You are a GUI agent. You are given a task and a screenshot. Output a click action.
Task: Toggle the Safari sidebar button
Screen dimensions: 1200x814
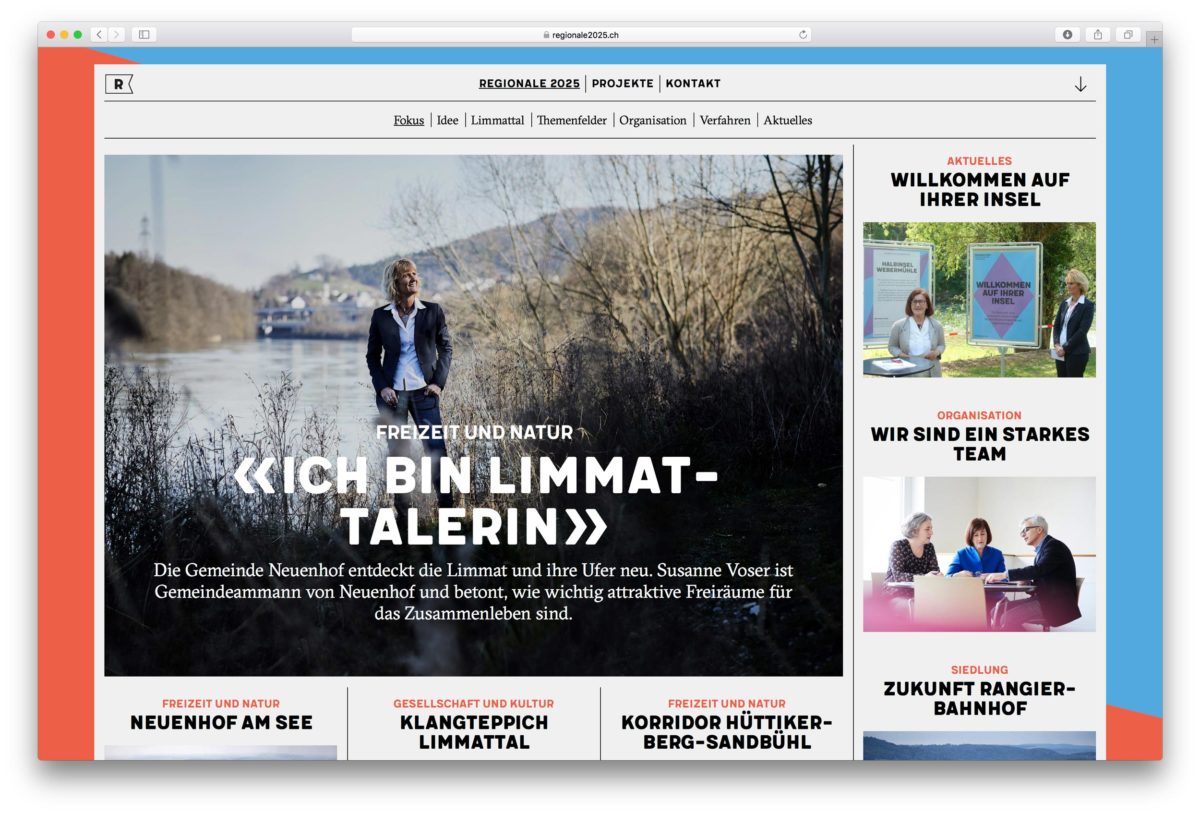[144, 34]
